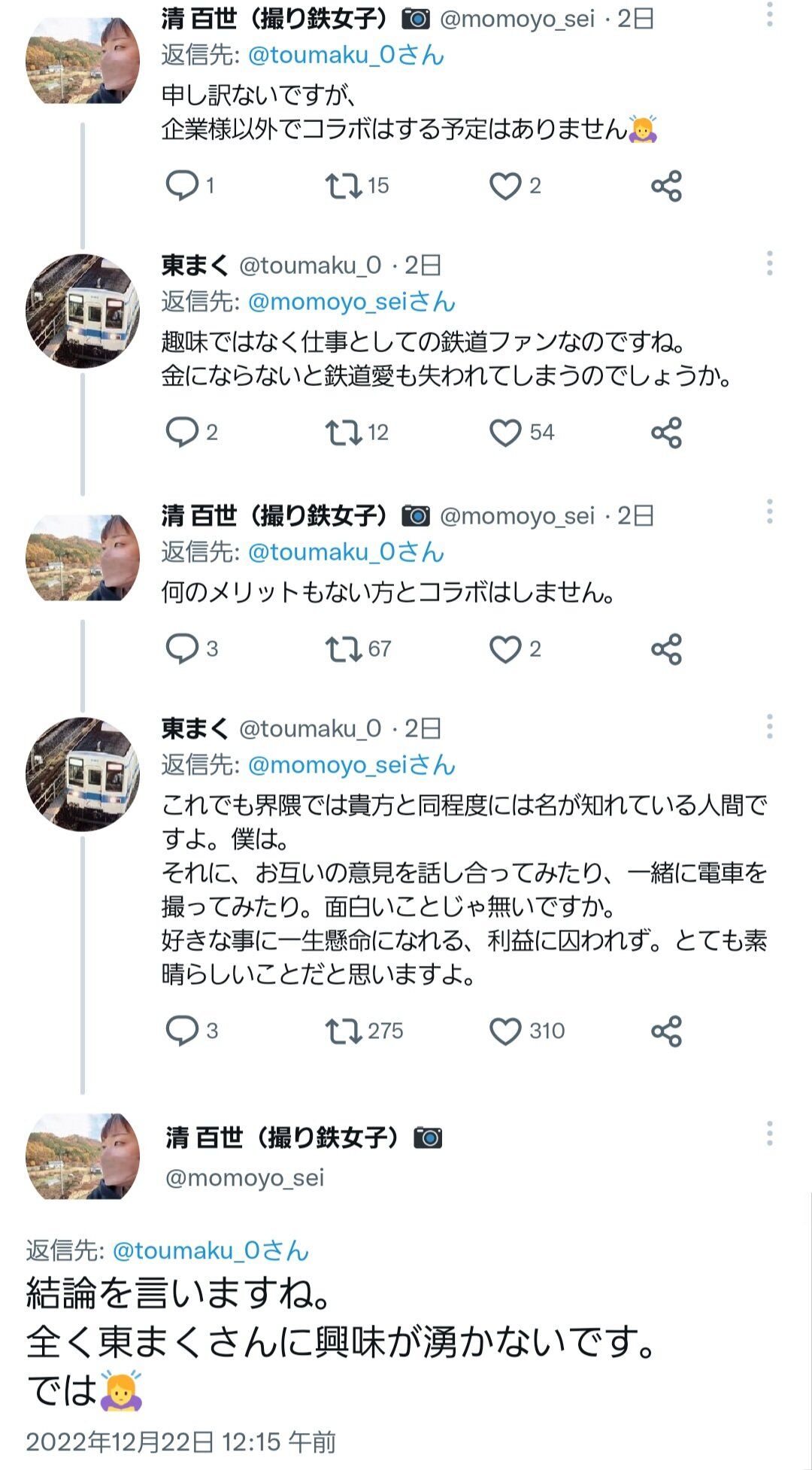Open 清 百世 profile picture on main tweet
812x1470 pixels.
(83, 1156)
